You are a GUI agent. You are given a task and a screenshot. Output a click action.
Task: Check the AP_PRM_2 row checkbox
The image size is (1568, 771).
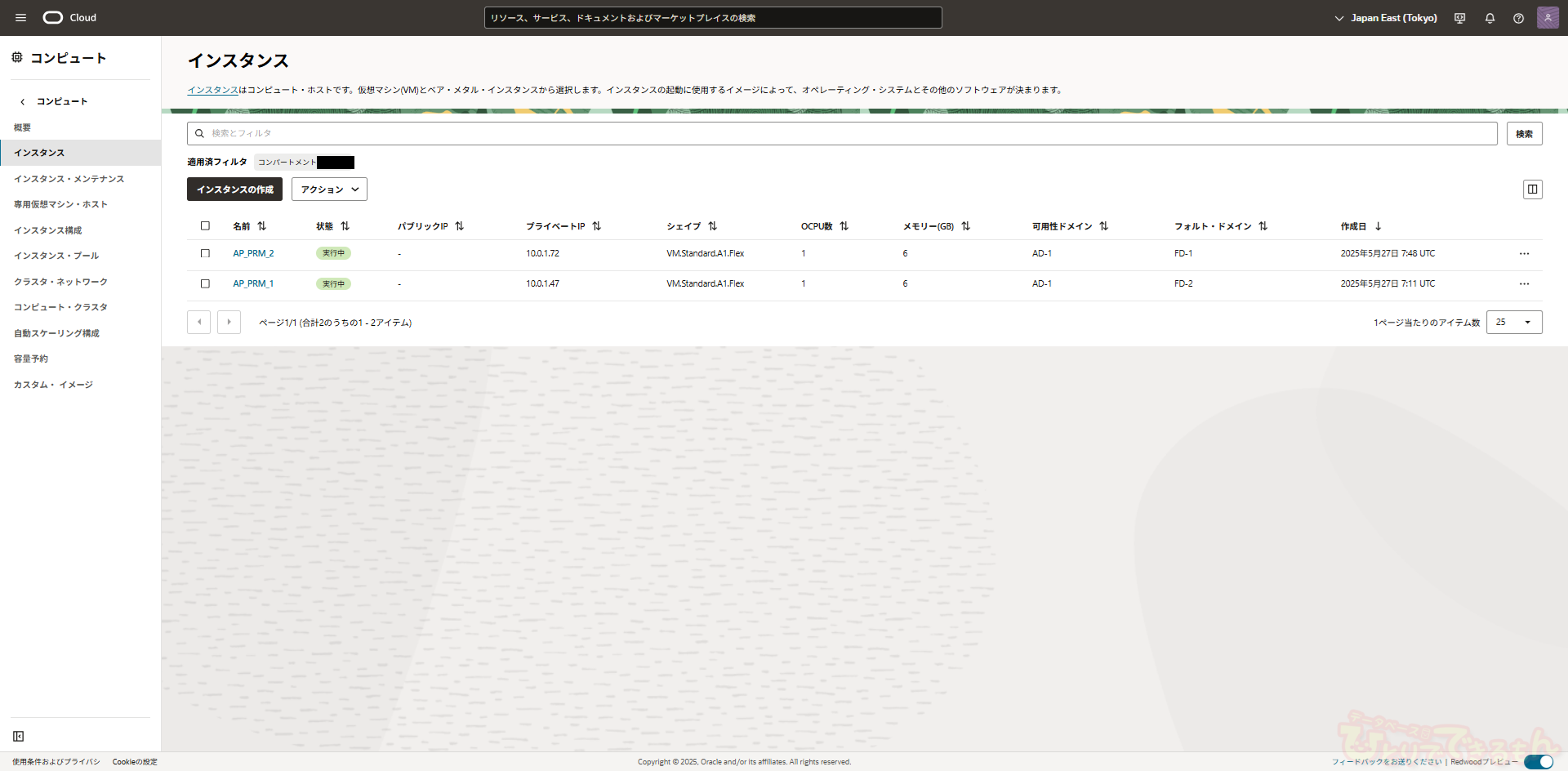click(205, 253)
